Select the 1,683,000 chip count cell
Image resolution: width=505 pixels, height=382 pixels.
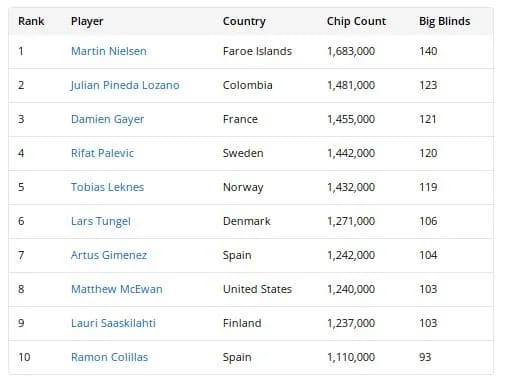(x=351, y=51)
